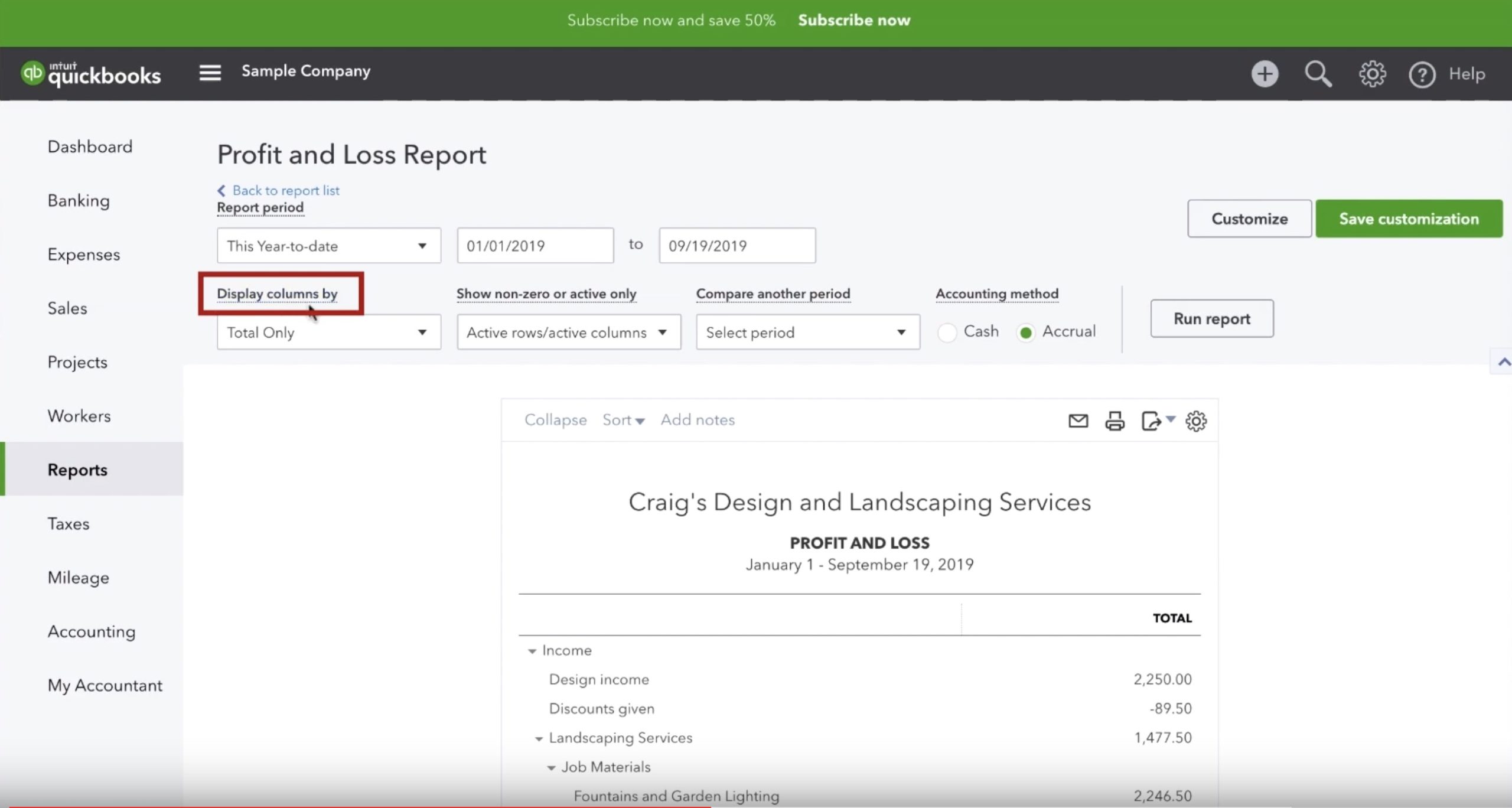This screenshot has width=1512, height=808.
Task: Click the Discounts given row label
Action: click(602, 708)
